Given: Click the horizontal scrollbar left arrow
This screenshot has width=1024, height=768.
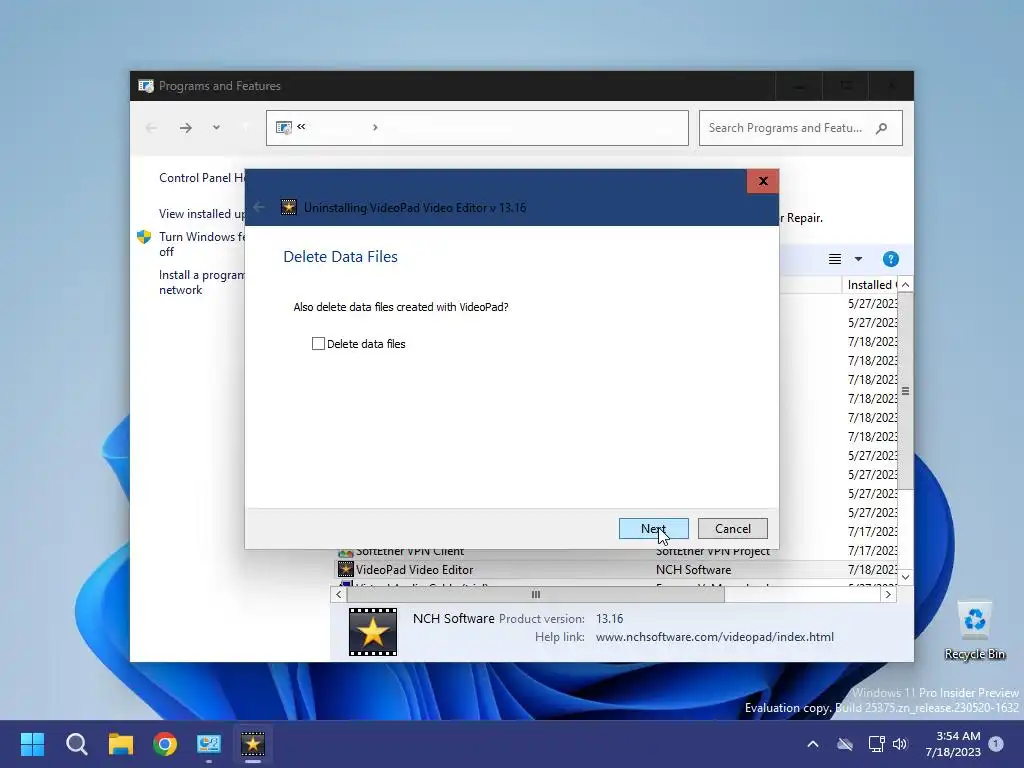Looking at the screenshot, I should (338, 594).
